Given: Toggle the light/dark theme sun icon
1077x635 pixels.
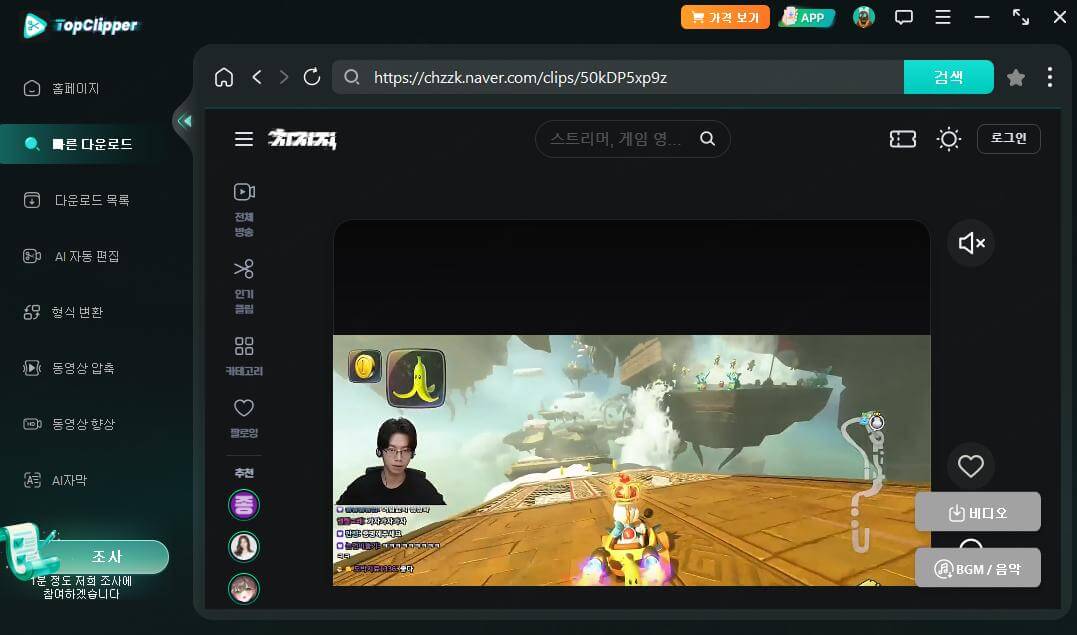Looking at the screenshot, I should (x=949, y=140).
